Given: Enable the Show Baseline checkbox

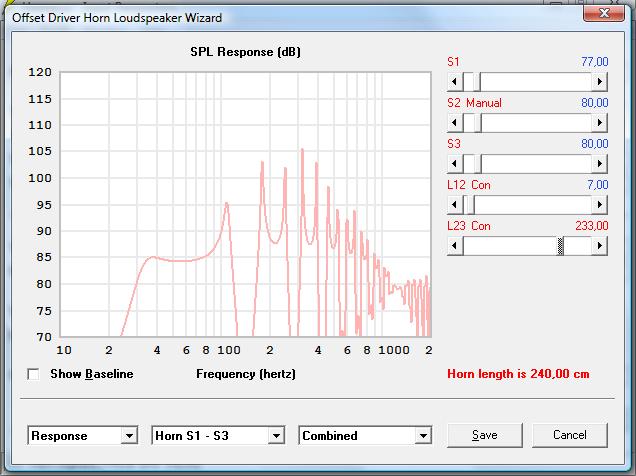Looking at the screenshot, I should [x=33, y=374].
